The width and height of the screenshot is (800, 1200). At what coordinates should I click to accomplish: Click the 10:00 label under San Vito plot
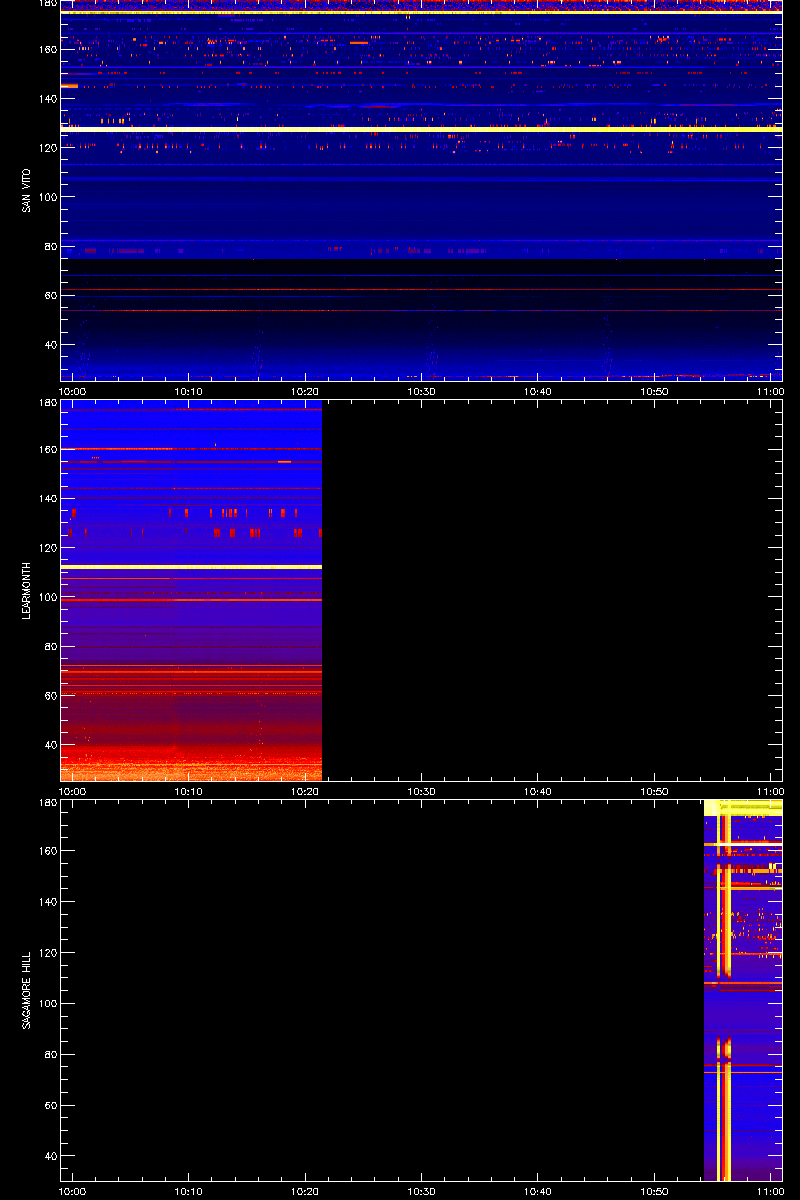pyautogui.click(x=73, y=392)
